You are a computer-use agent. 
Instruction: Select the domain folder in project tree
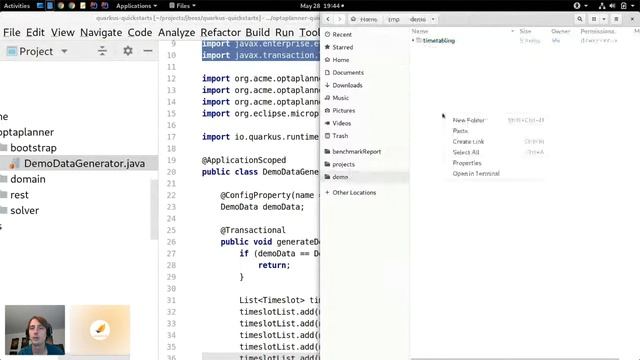pos(28,179)
